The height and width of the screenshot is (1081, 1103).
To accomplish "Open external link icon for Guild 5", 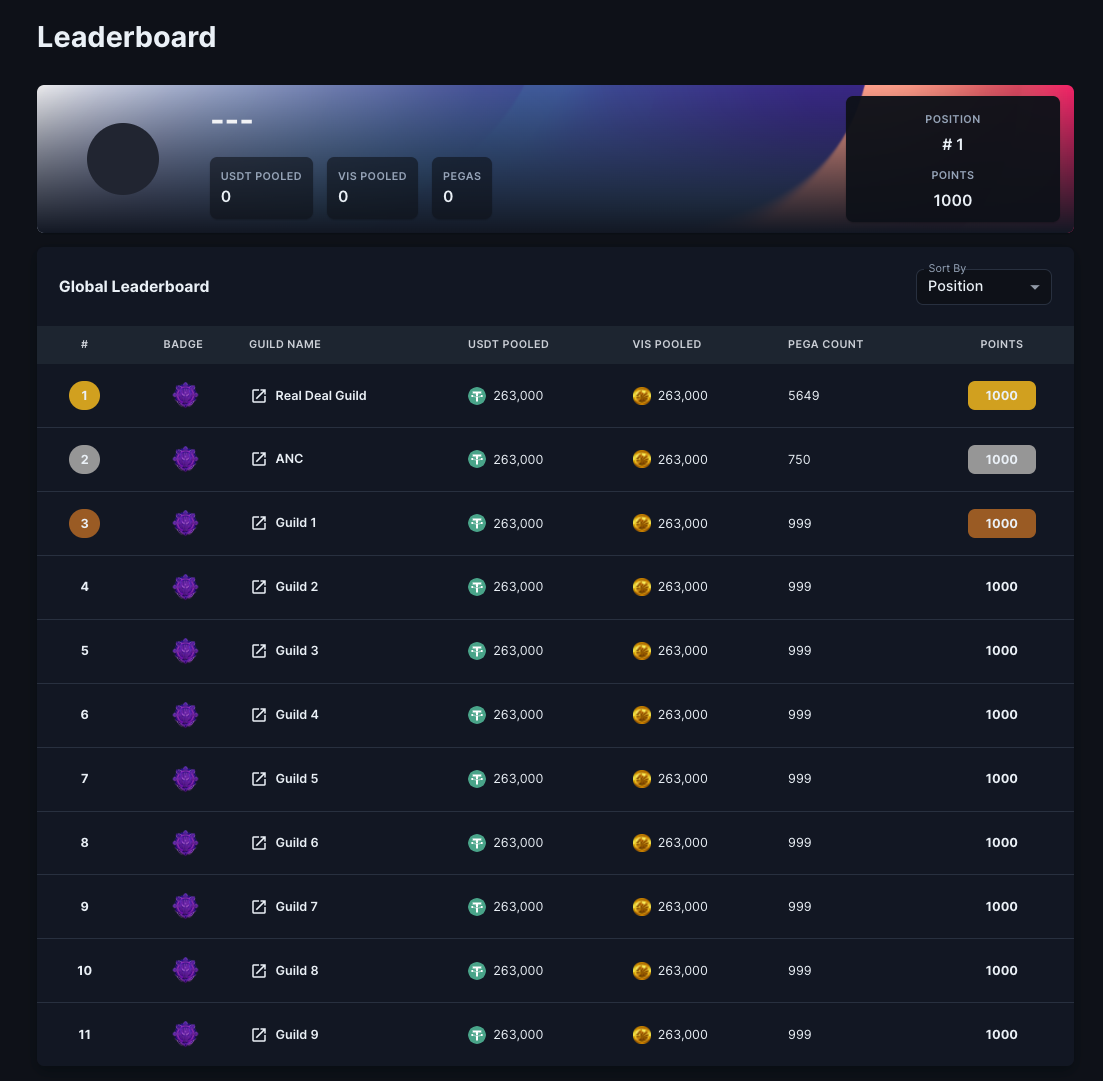I will [259, 779].
